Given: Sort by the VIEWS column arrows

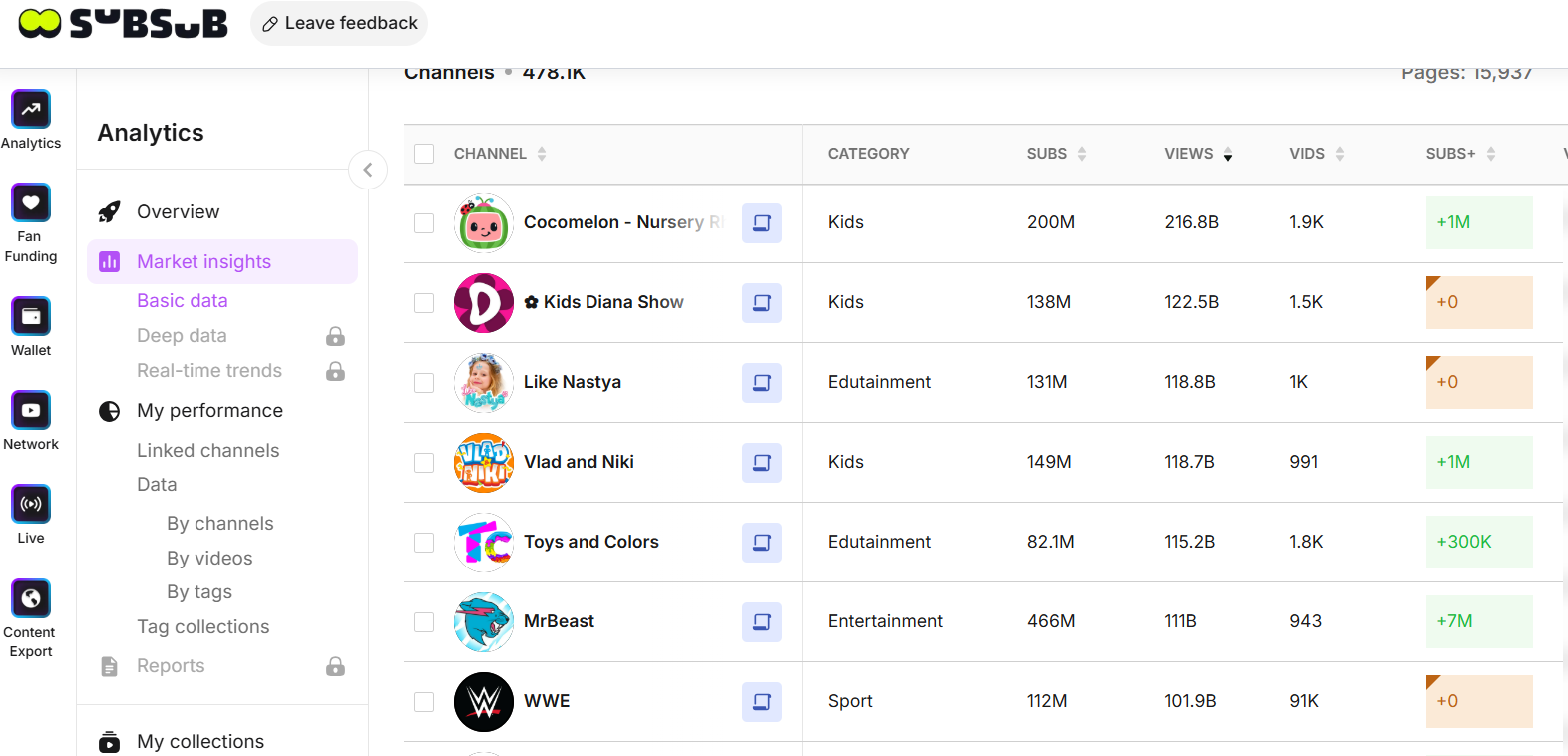Looking at the screenshot, I should pos(1228,154).
